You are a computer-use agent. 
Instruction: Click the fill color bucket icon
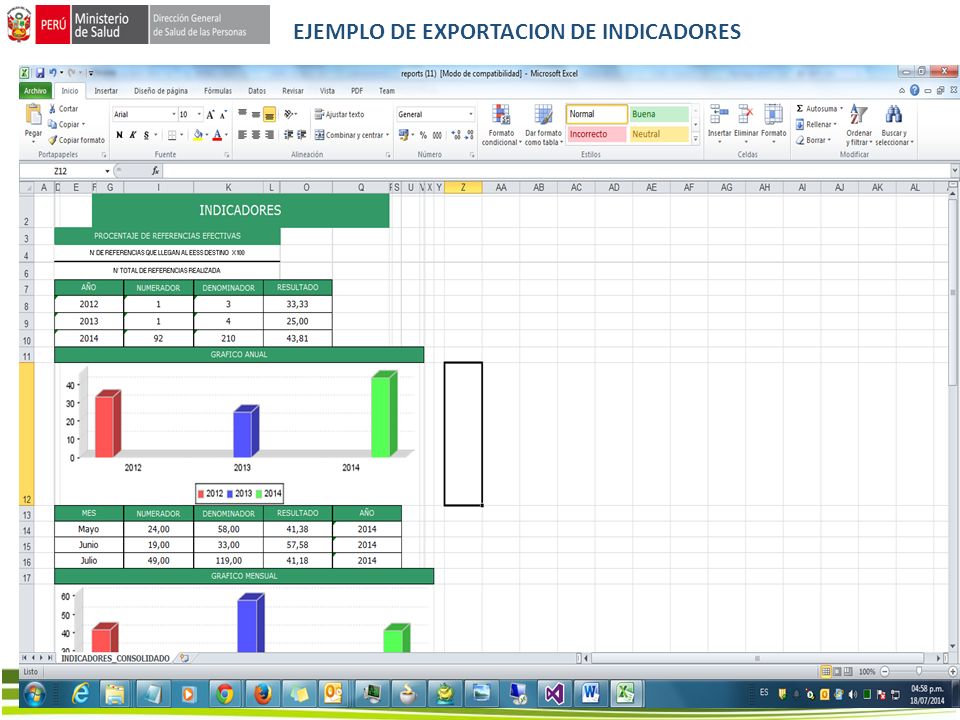pyautogui.click(x=197, y=135)
